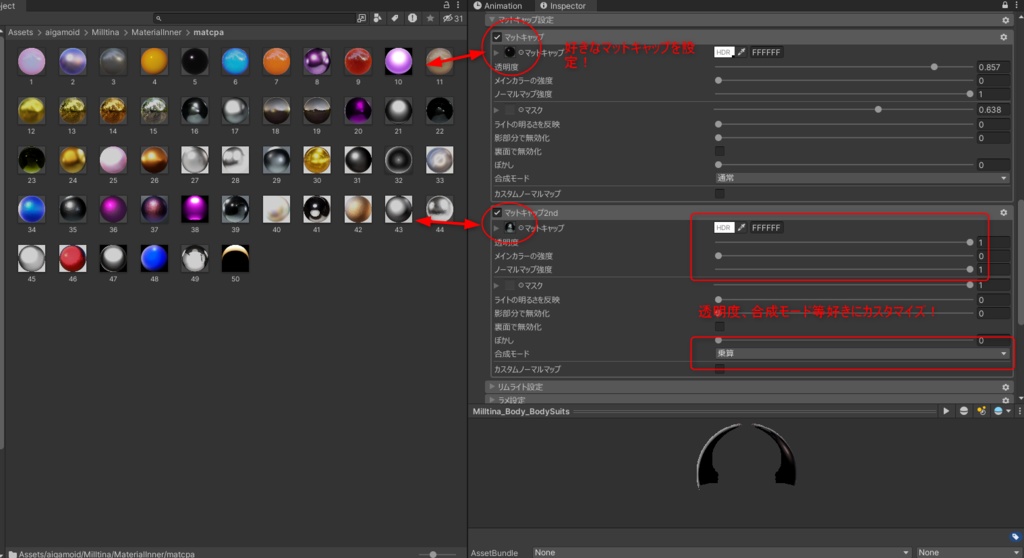The height and width of the screenshot is (558, 1024).
Task: Click マットキャップ2nd texture thumbnail slot
Action: (509, 227)
